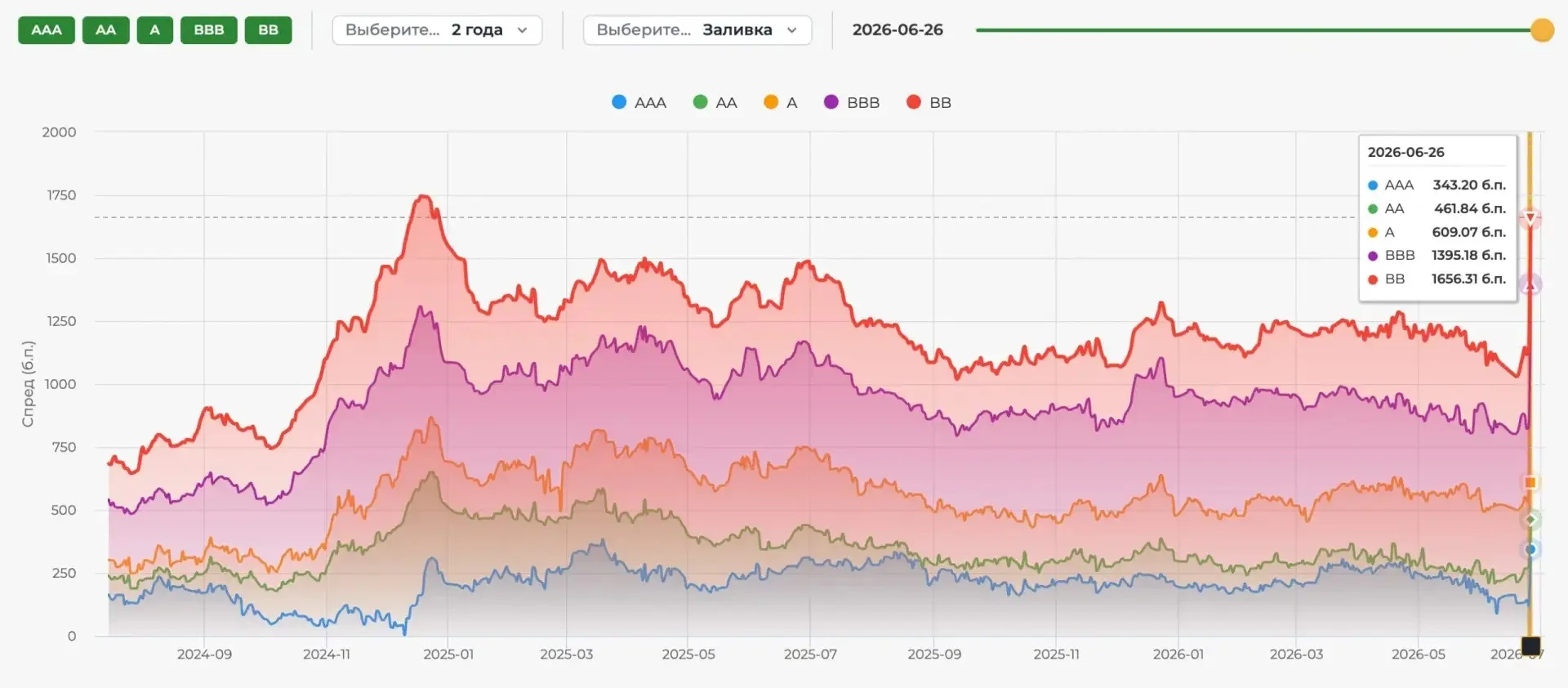Viewport: 1568px width, 688px height.
Task: Hide the AA series via green legend dot
Action: tap(700, 102)
